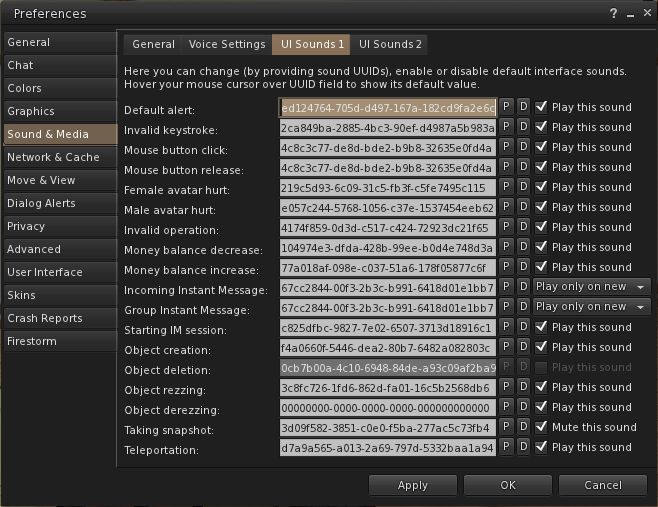Expand Group Instant Message play mode dropdown
Image resolution: width=658 pixels, height=507 pixels.
click(x=592, y=307)
